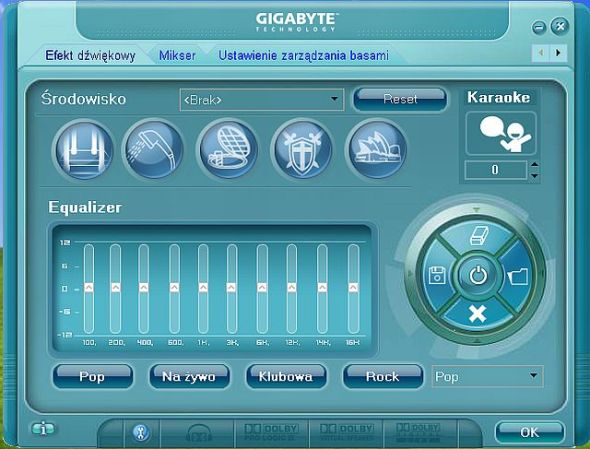Click the OK button
The width and height of the screenshot is (590, 449).
(x=530, y=432)
